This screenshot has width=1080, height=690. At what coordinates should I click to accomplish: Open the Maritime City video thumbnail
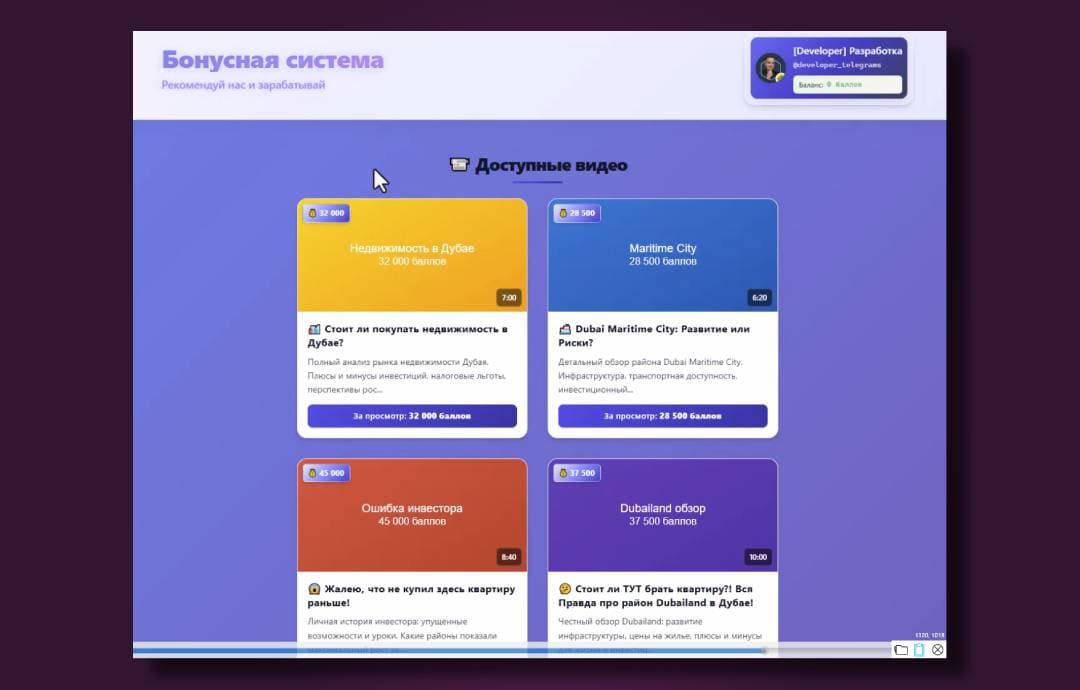click(662, 255)
